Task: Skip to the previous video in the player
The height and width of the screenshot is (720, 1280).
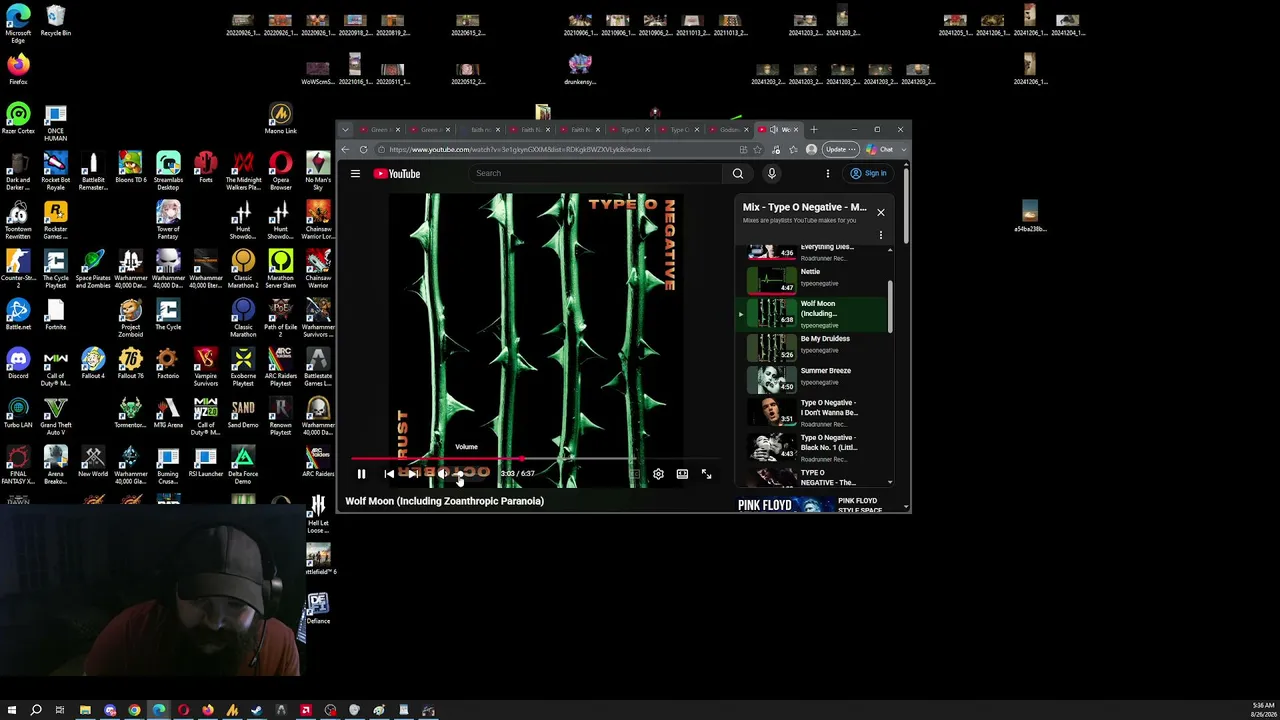Action: 389,474
